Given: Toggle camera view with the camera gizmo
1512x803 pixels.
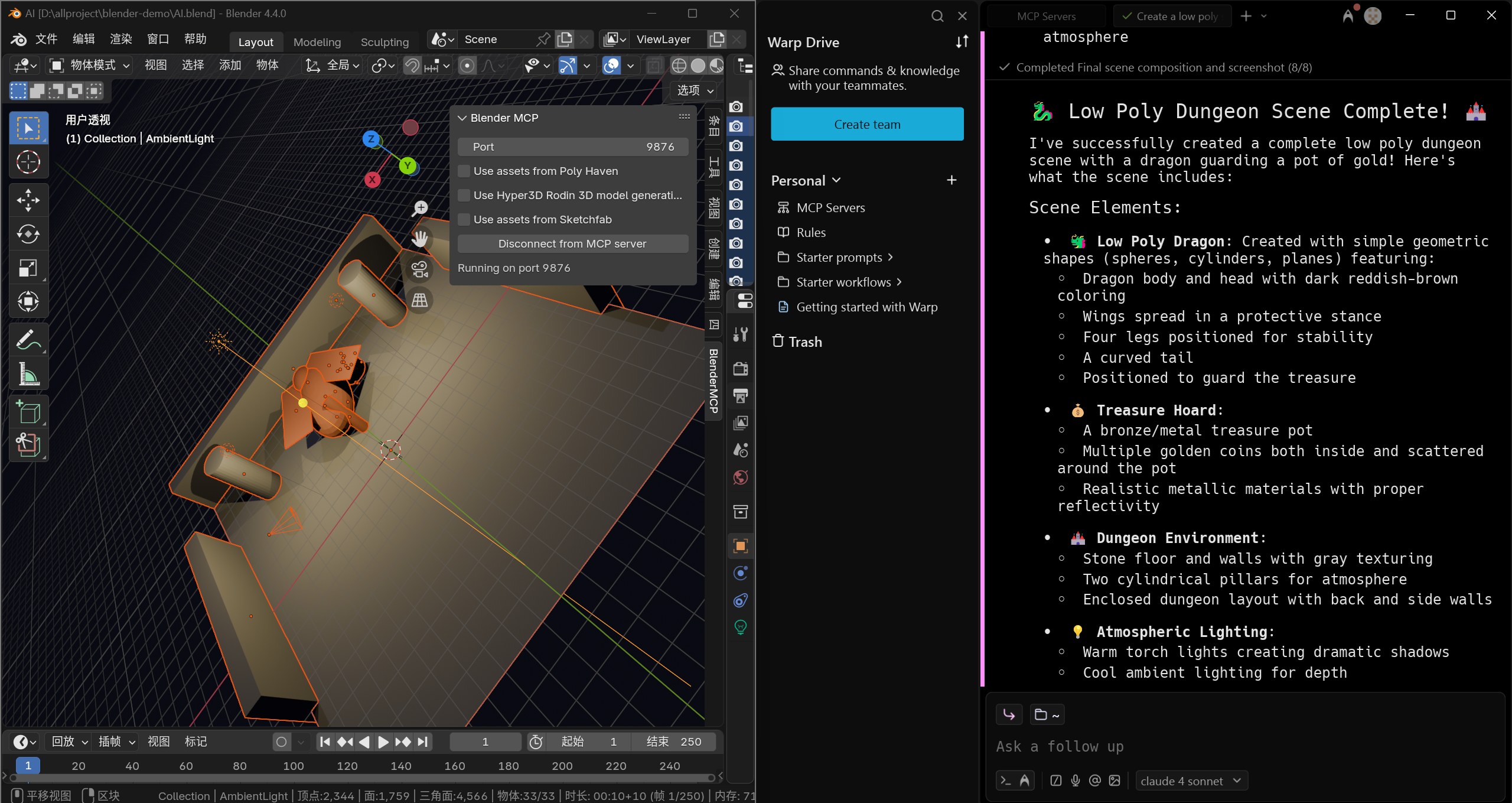Looking at the screenshot, I should (420, 269).
